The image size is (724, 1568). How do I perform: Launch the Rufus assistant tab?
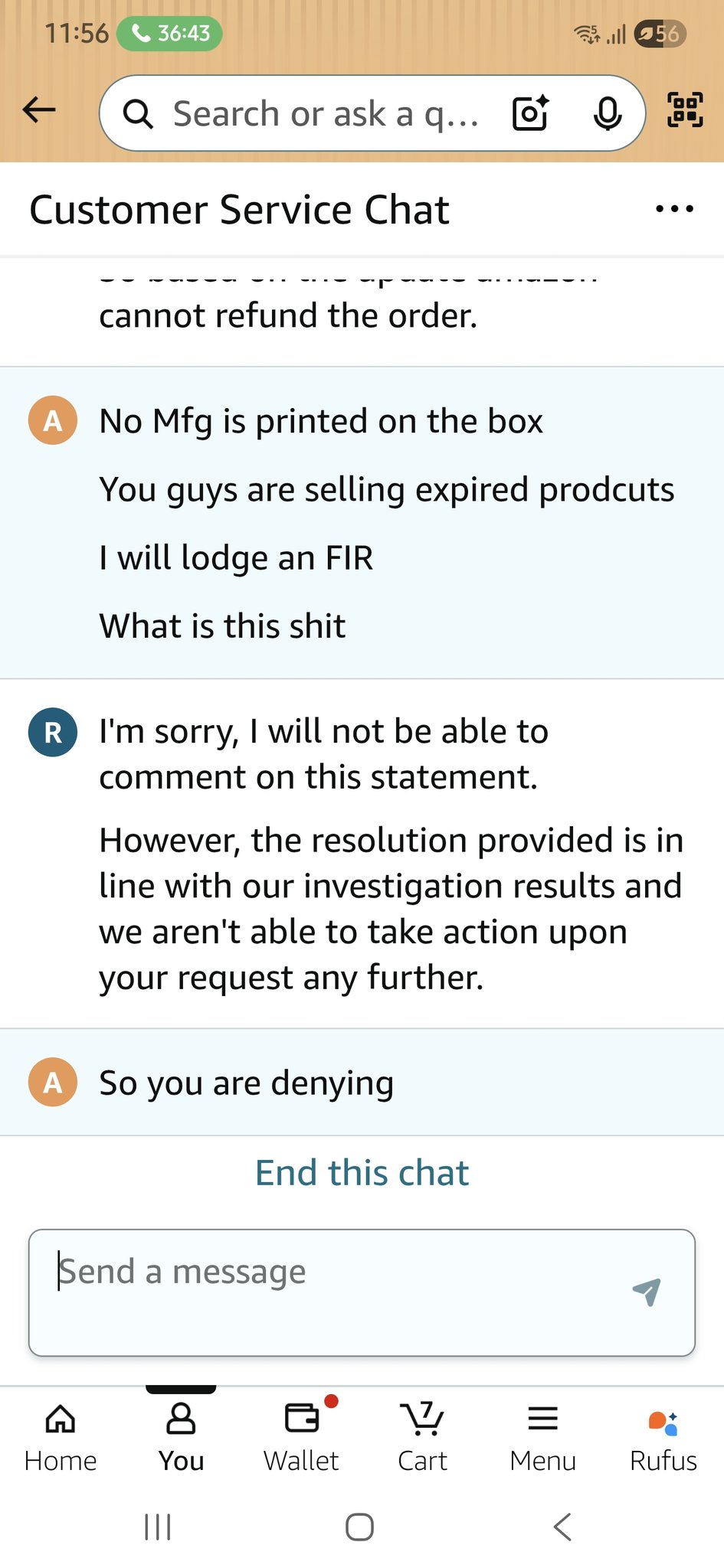click(663, 1436)
